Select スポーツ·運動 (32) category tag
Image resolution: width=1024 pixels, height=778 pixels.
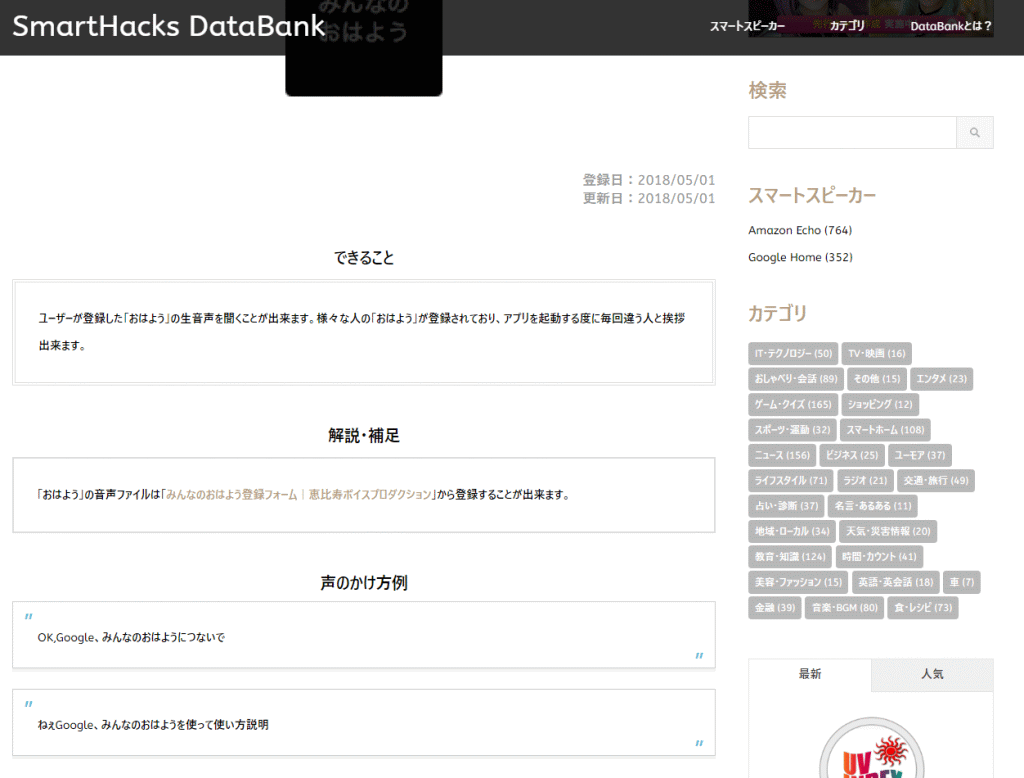pyautogui.click(x=792, y=430)
